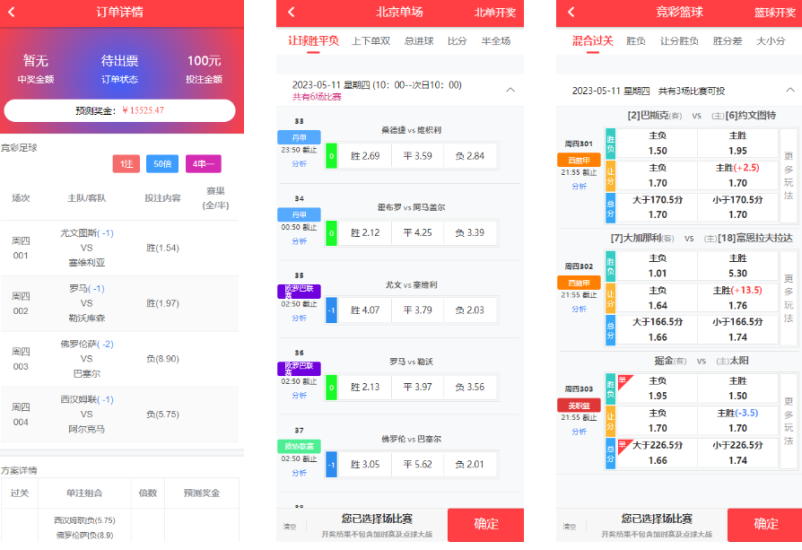Collapse the 2023-05-11 list in 竞彩篮球
The image size is (802, 550).
(x=789, y=90)
